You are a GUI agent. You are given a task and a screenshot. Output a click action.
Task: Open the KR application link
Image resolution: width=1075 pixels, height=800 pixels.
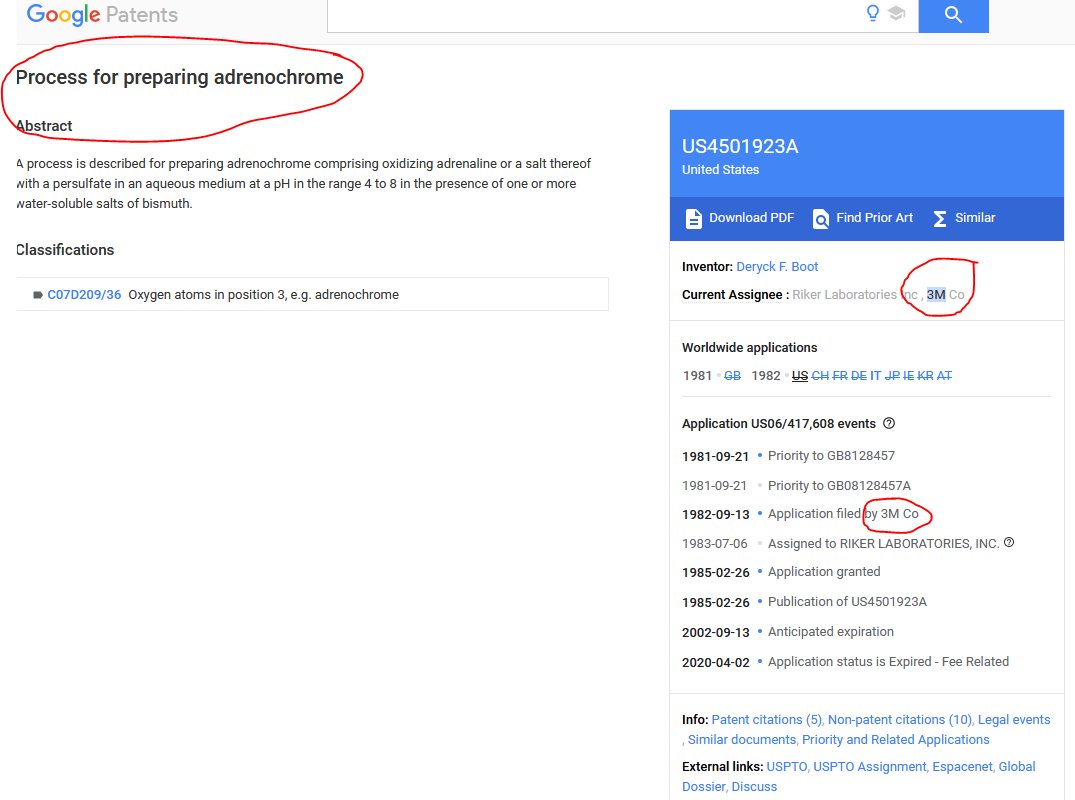pos(926,376)
